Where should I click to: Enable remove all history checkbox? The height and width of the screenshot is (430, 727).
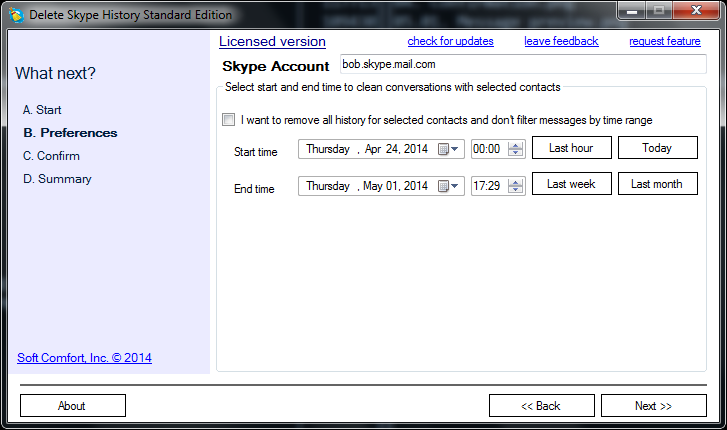229,120
